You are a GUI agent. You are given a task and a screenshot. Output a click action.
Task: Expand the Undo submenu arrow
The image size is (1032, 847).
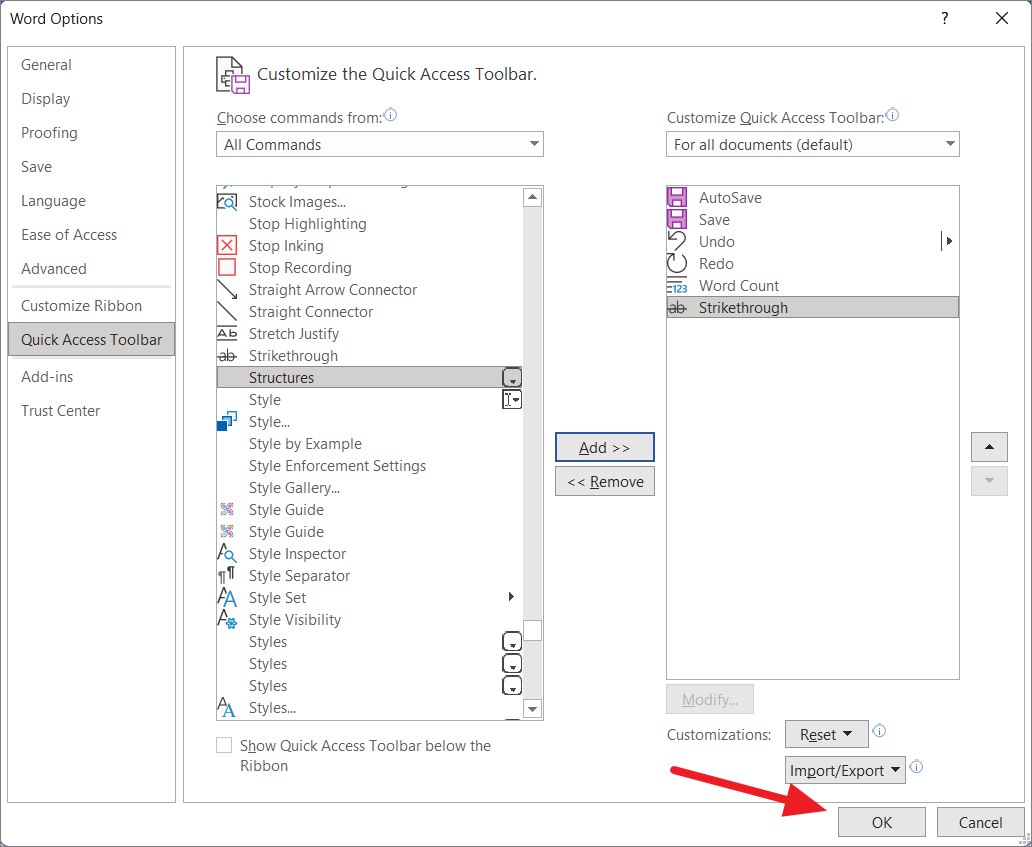[948, 242]
